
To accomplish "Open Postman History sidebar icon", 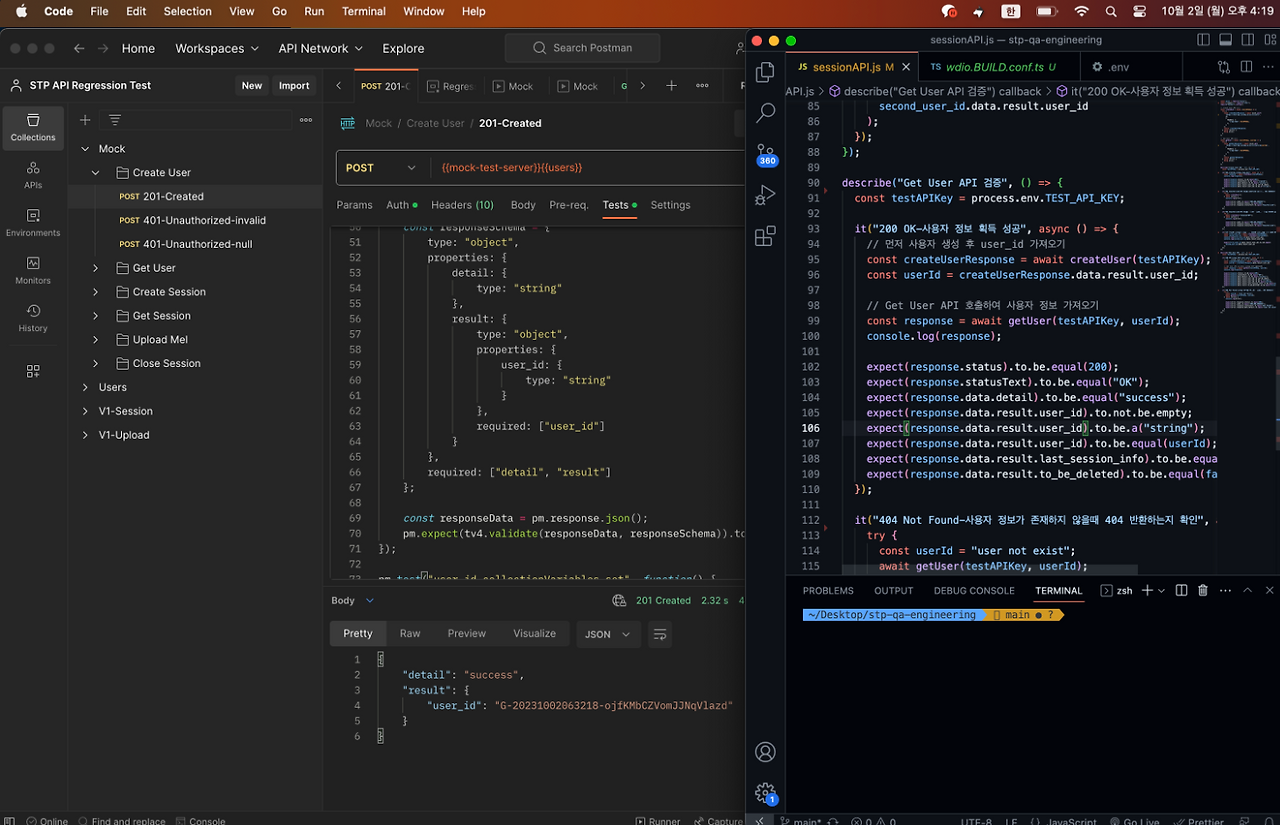I will pyautogui.click(x=33, y=318).
